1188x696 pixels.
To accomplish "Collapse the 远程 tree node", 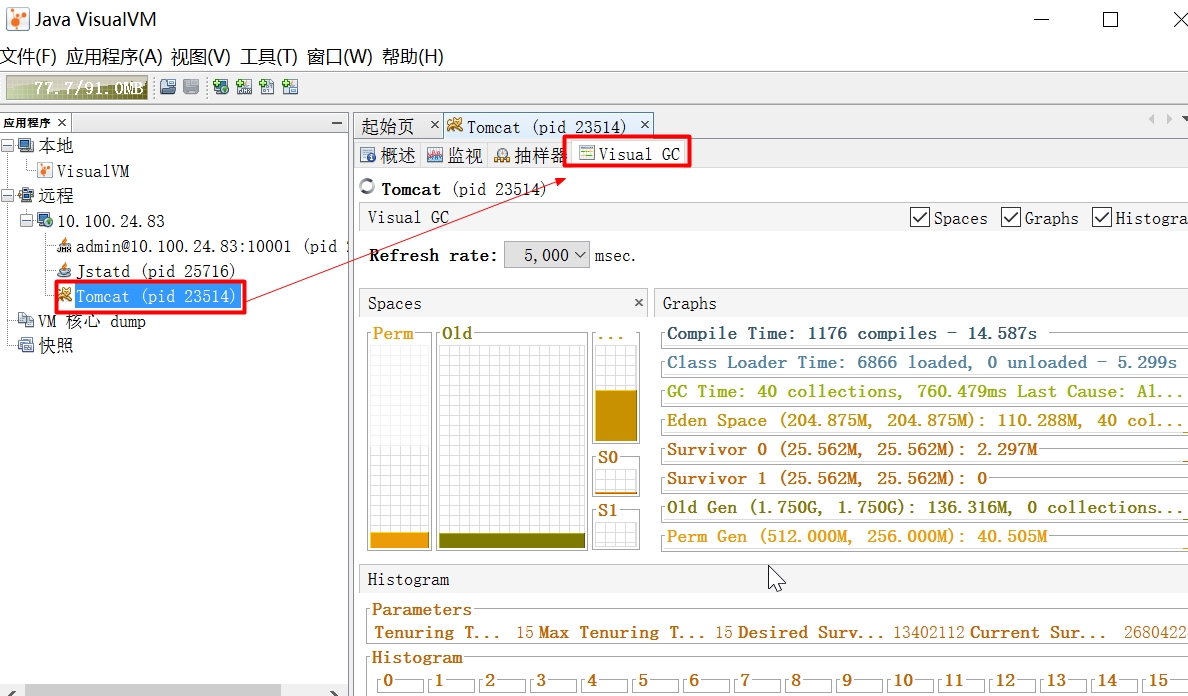I will pyautogui.click(x=7, y=195).
